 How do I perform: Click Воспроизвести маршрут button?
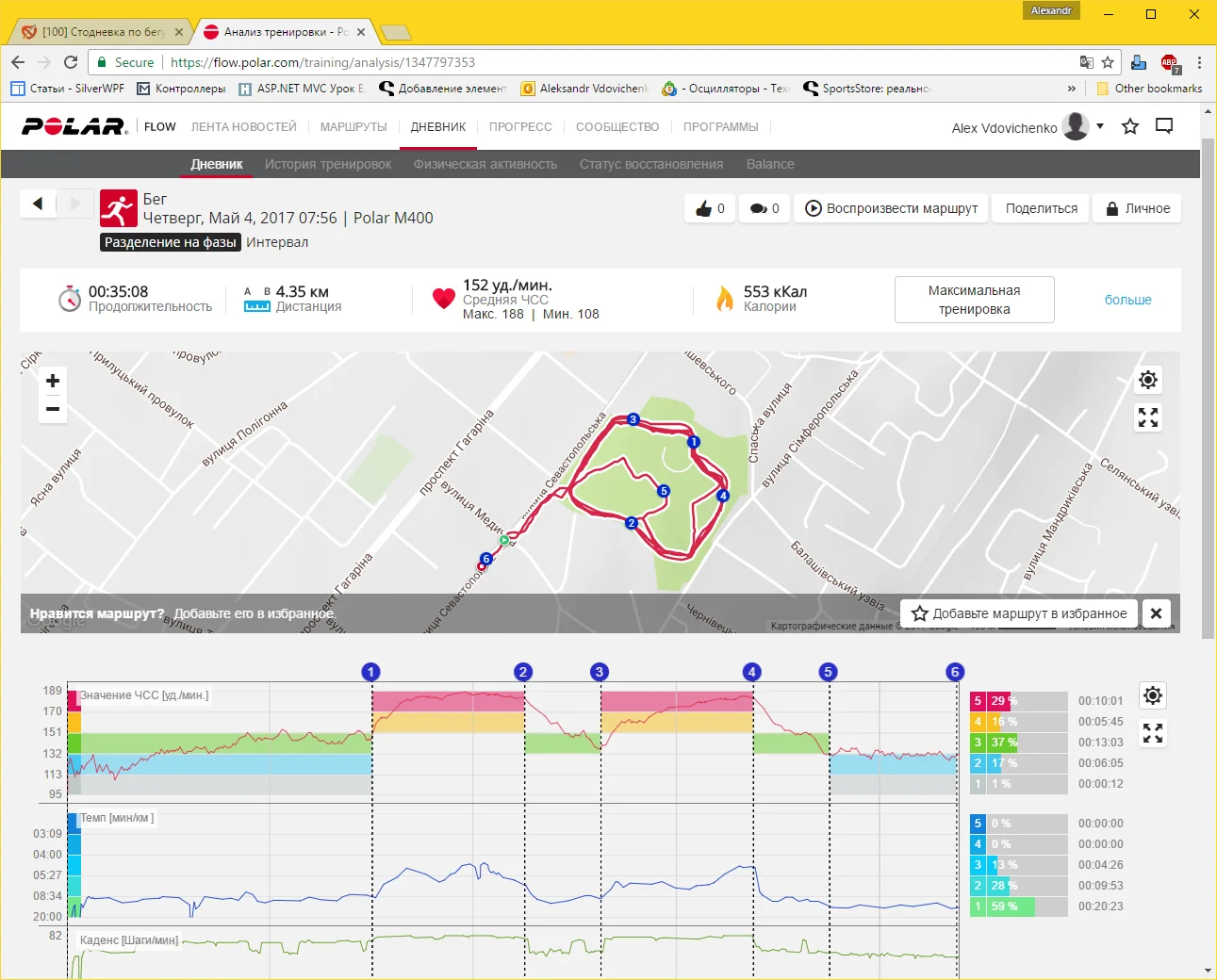[x=892, y=208]
